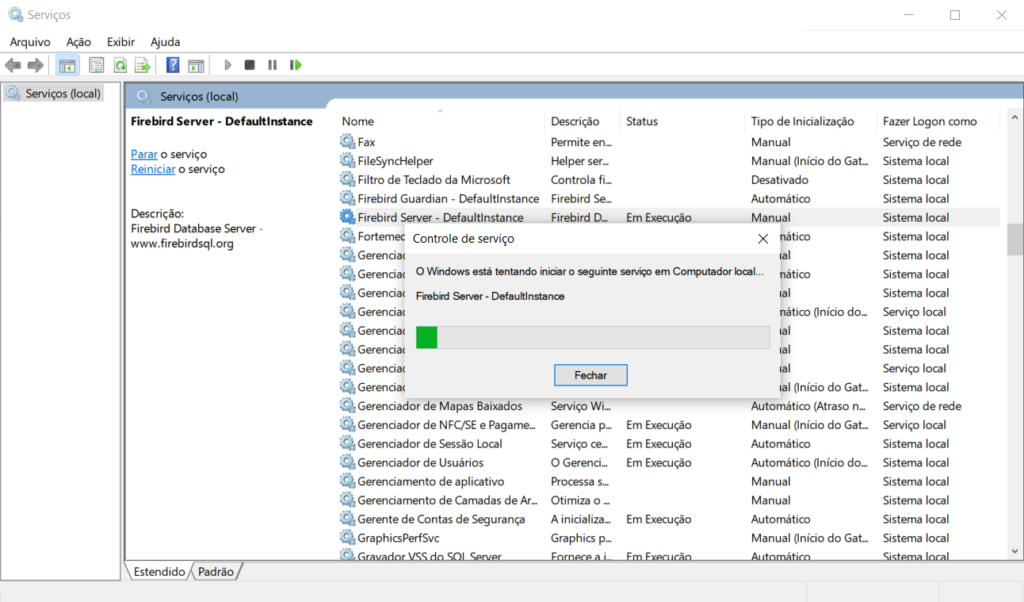Select Serviços (local) in the console tree

[63, 93]
